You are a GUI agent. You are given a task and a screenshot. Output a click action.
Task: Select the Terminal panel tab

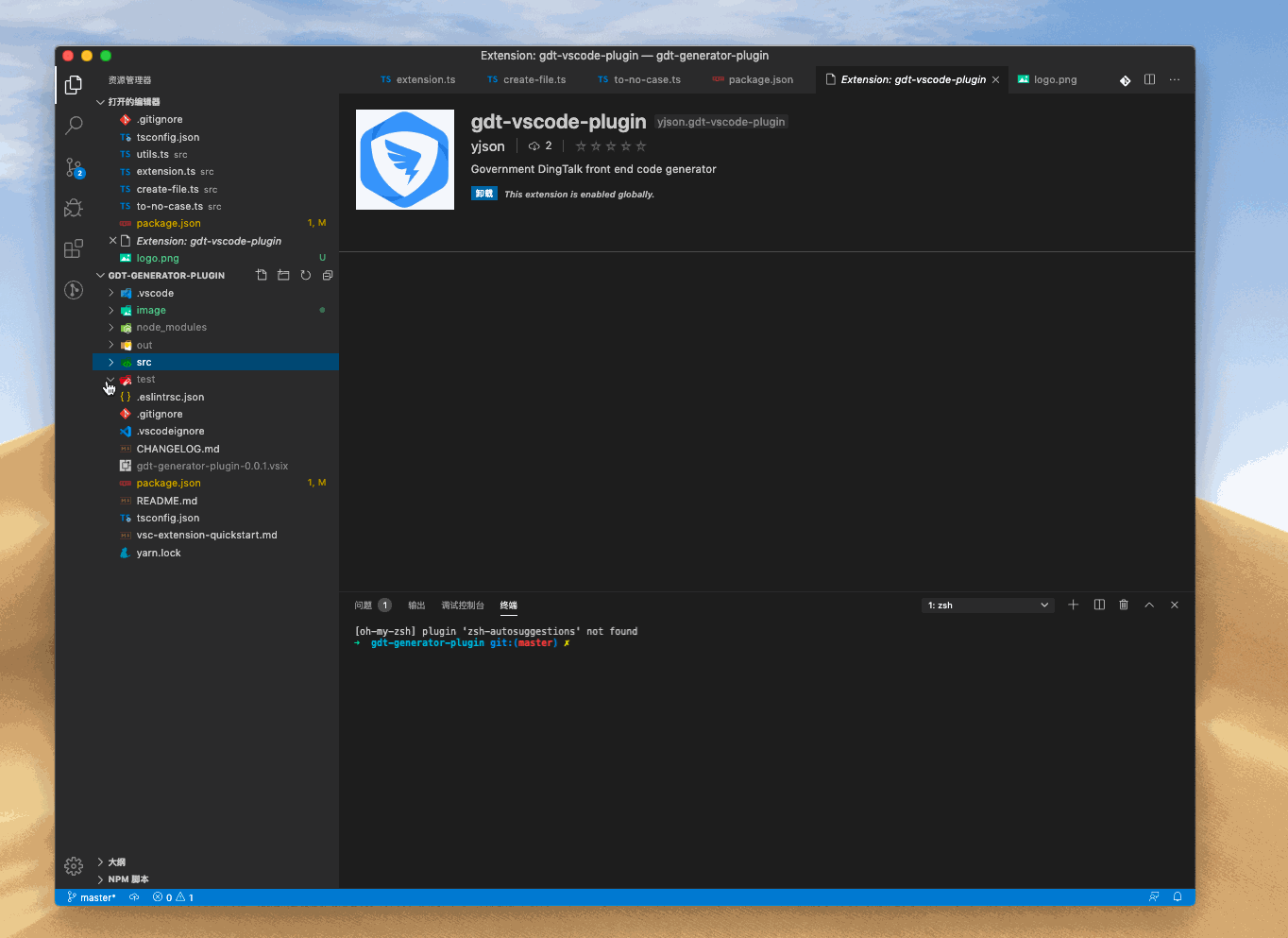pos(509,605)
